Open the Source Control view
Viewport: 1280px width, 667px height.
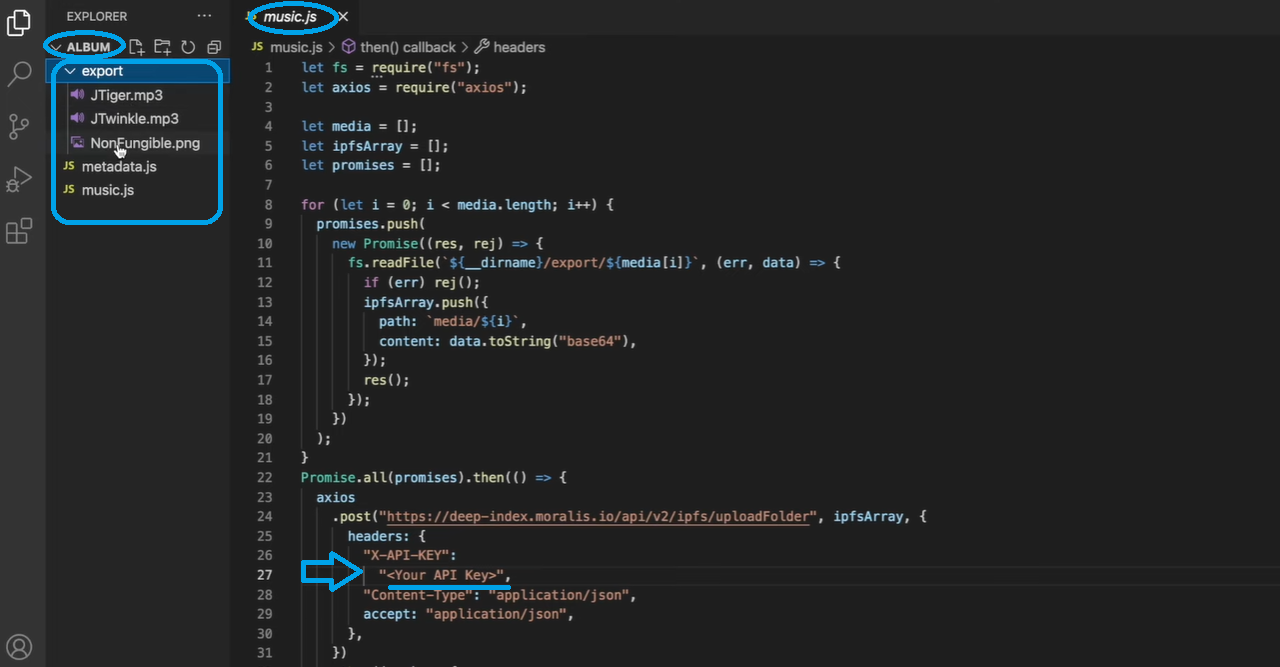tap(19, 126)
